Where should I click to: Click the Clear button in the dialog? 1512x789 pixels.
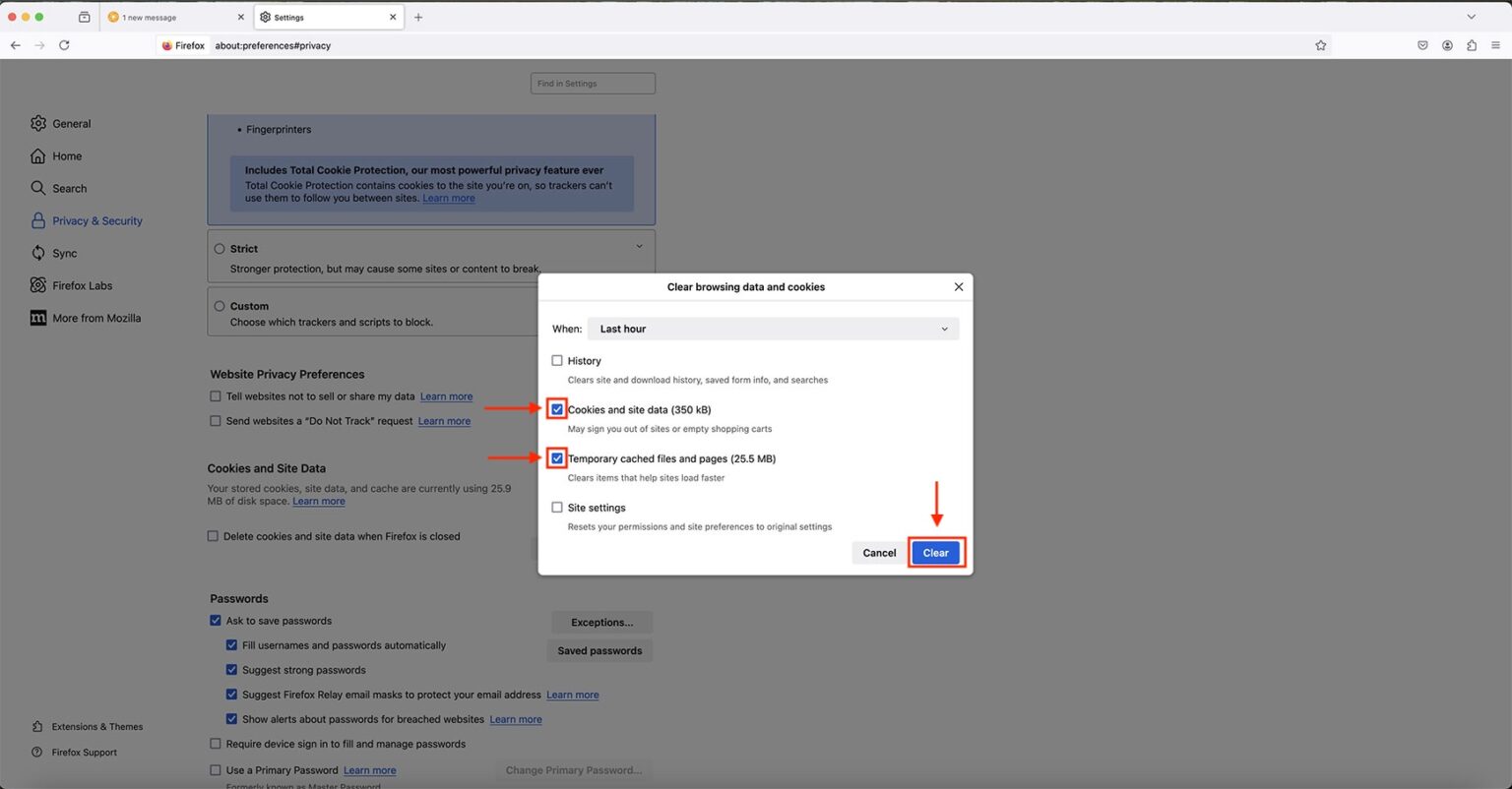(x=934, y=552)
